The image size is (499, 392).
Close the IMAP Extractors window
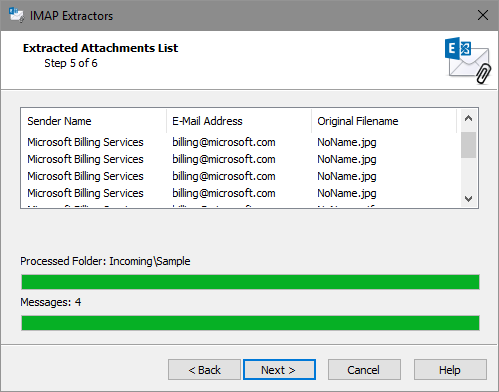point(483,15)
